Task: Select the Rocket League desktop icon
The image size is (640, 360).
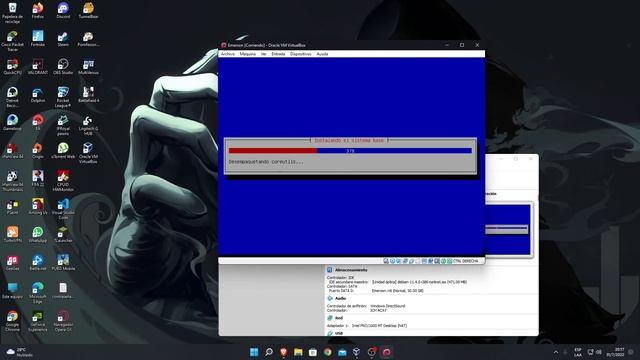Action: [x=63, y=97]
